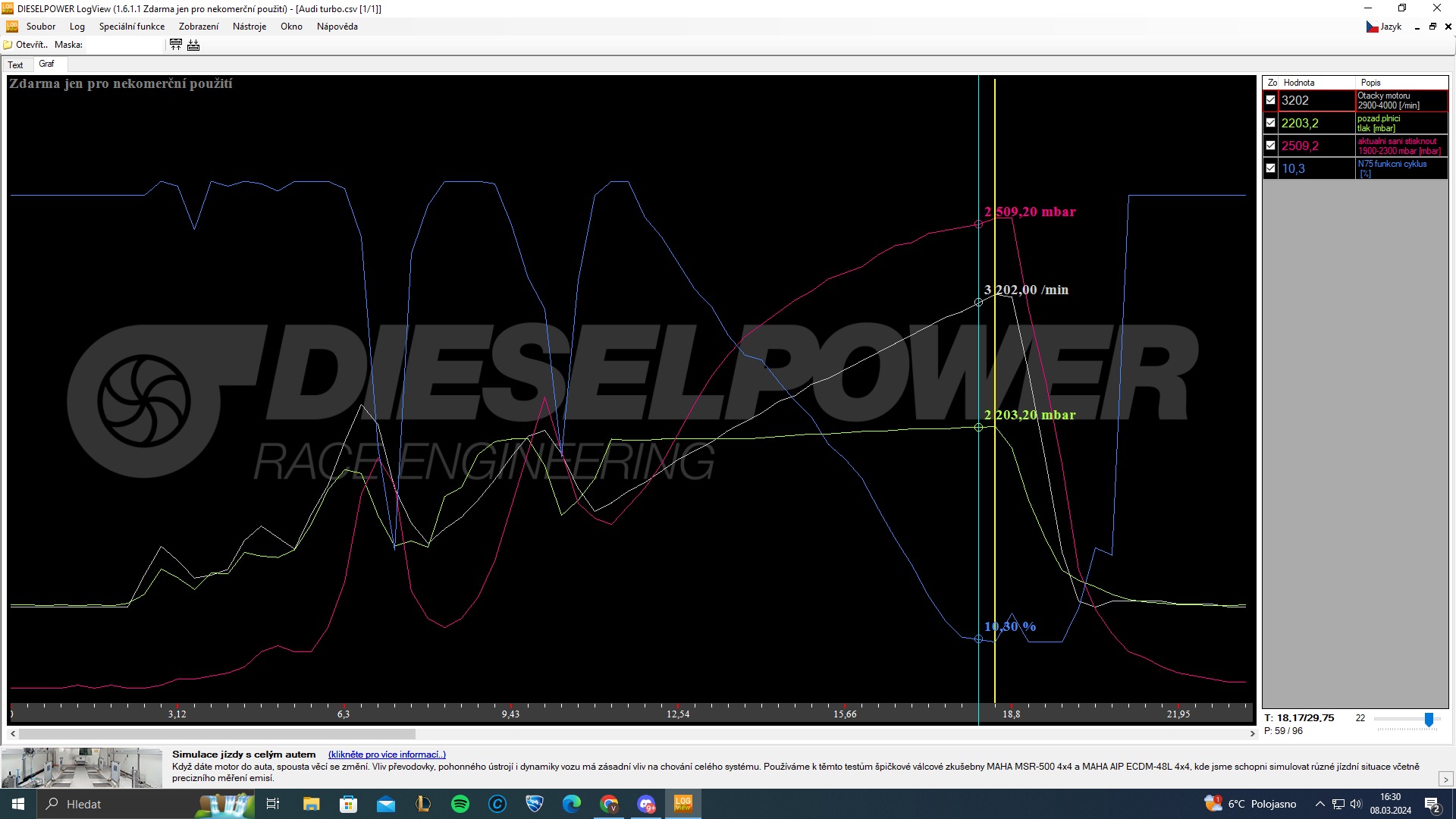
Task: Click the test bench advertisement thumbnail
Action: coord(82,767)
